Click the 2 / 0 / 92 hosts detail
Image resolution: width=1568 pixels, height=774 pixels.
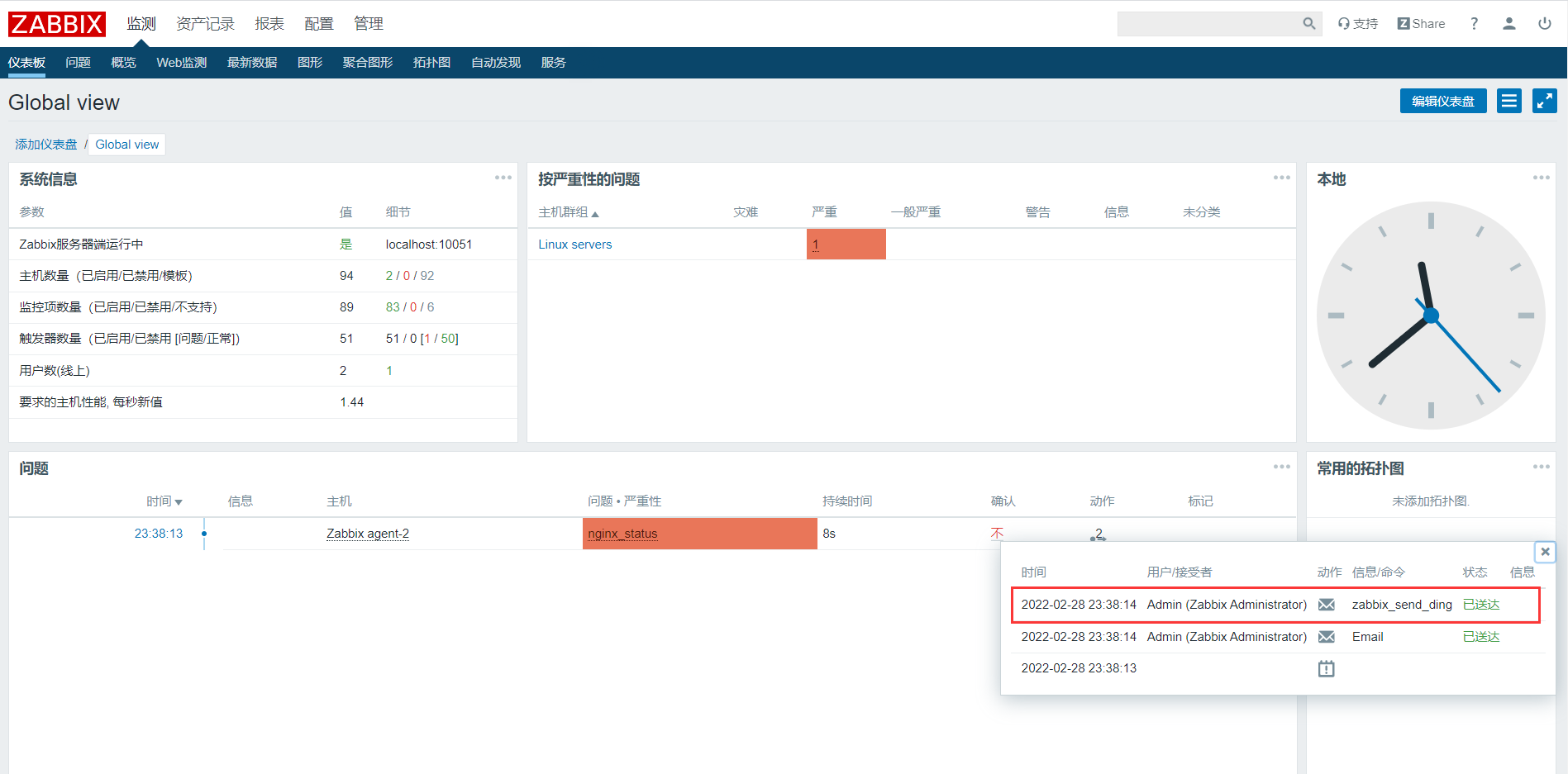410,276
